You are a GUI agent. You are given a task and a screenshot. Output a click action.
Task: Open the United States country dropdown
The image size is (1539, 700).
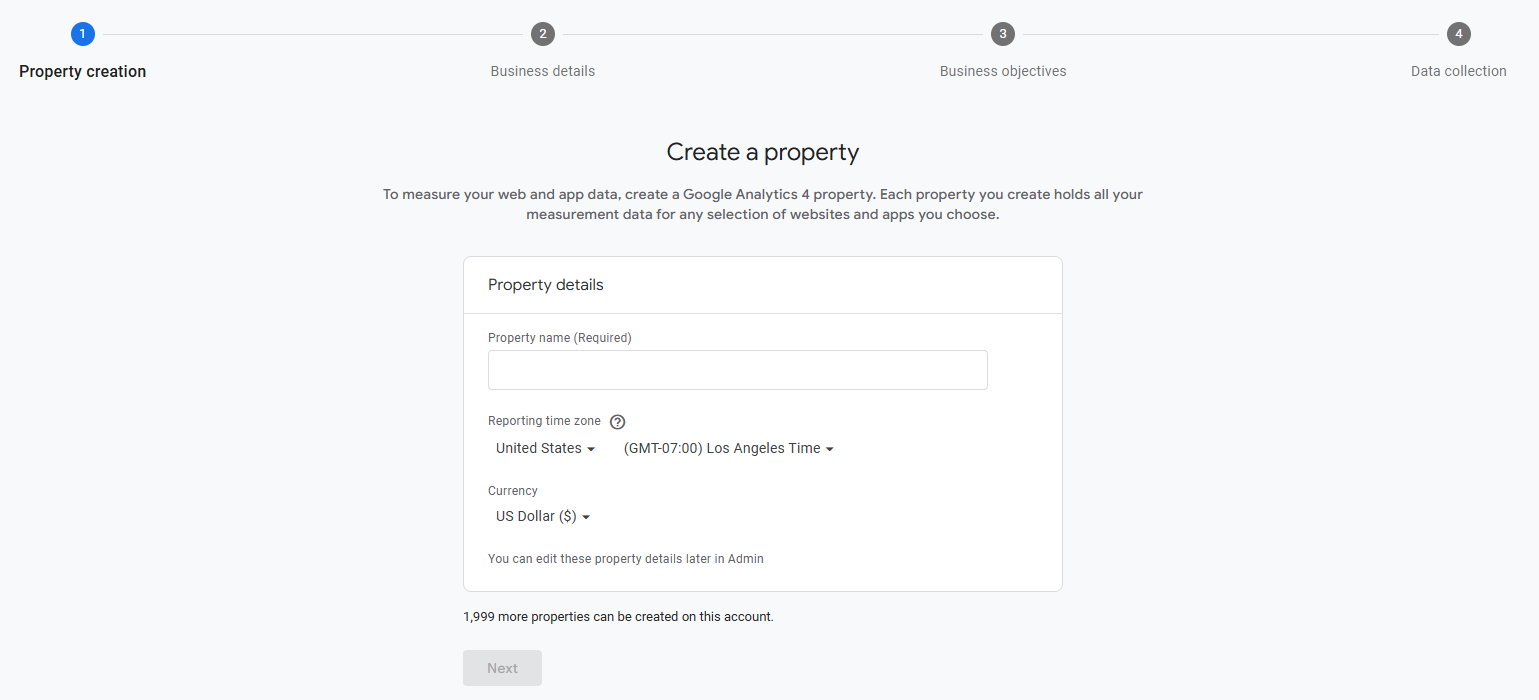click(x=545, y=448)
